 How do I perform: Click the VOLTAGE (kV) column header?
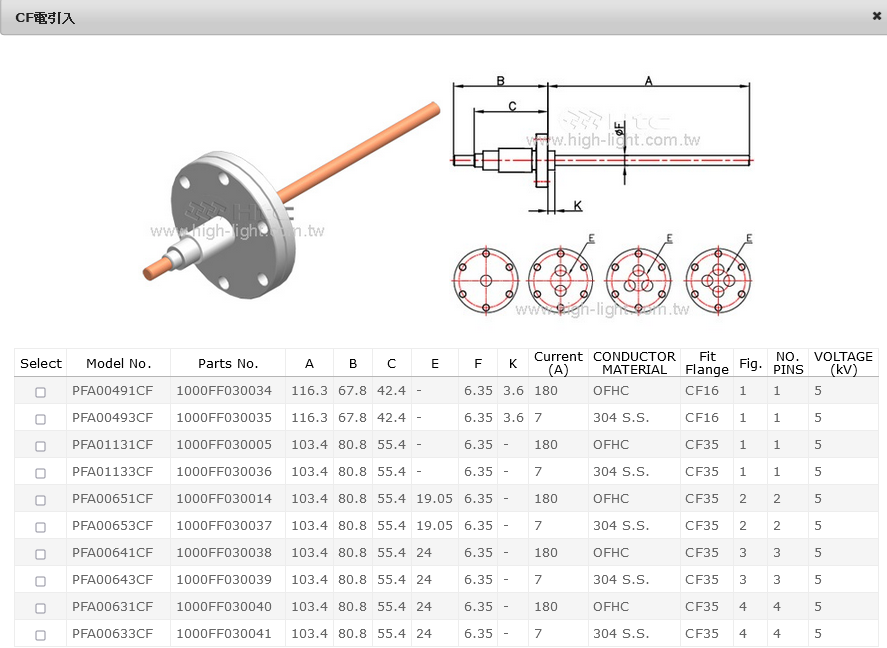pyautogui.click(x=843, y=363)
